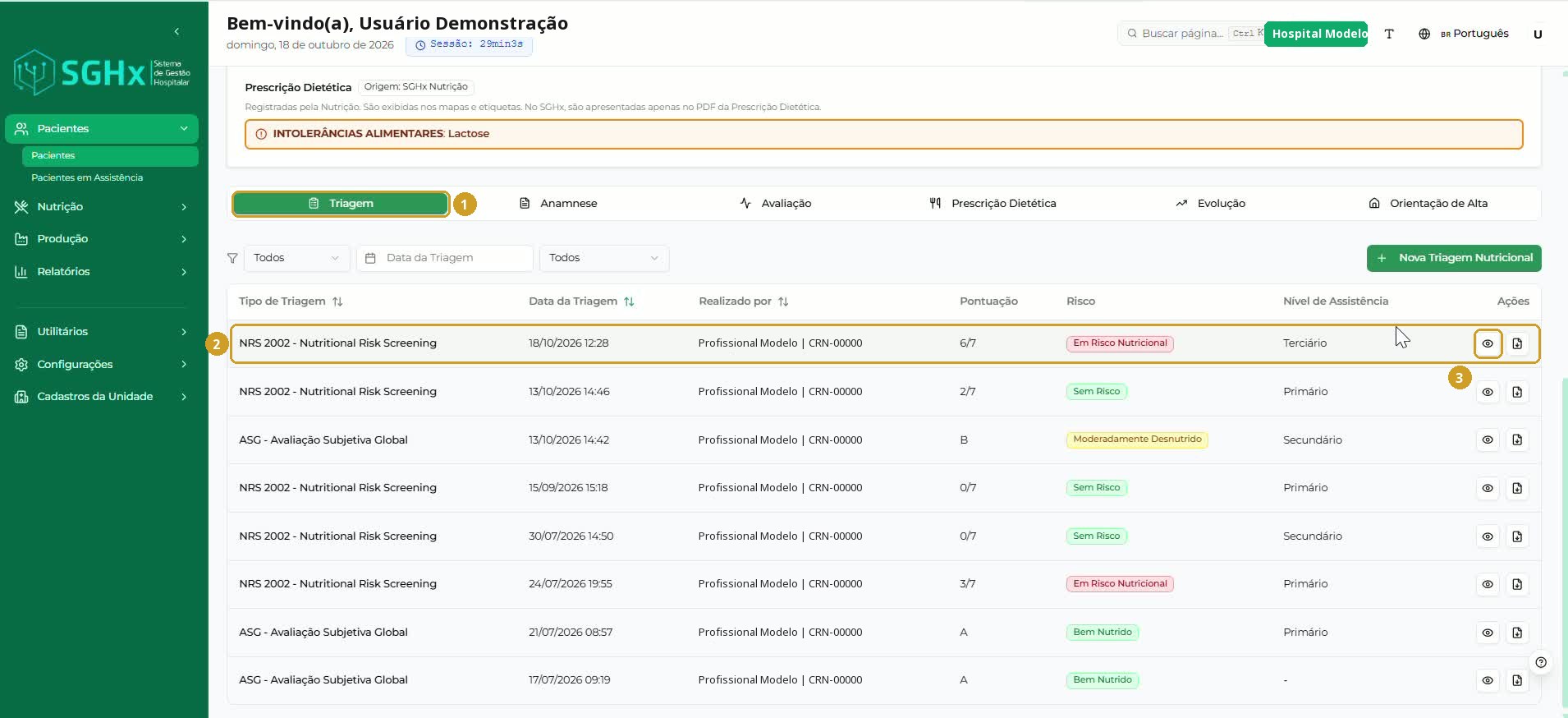Go to the Evolução tab
The height and width of the screenshot is (718, 1568).
pyautogui.click(x=1210, y=204)
